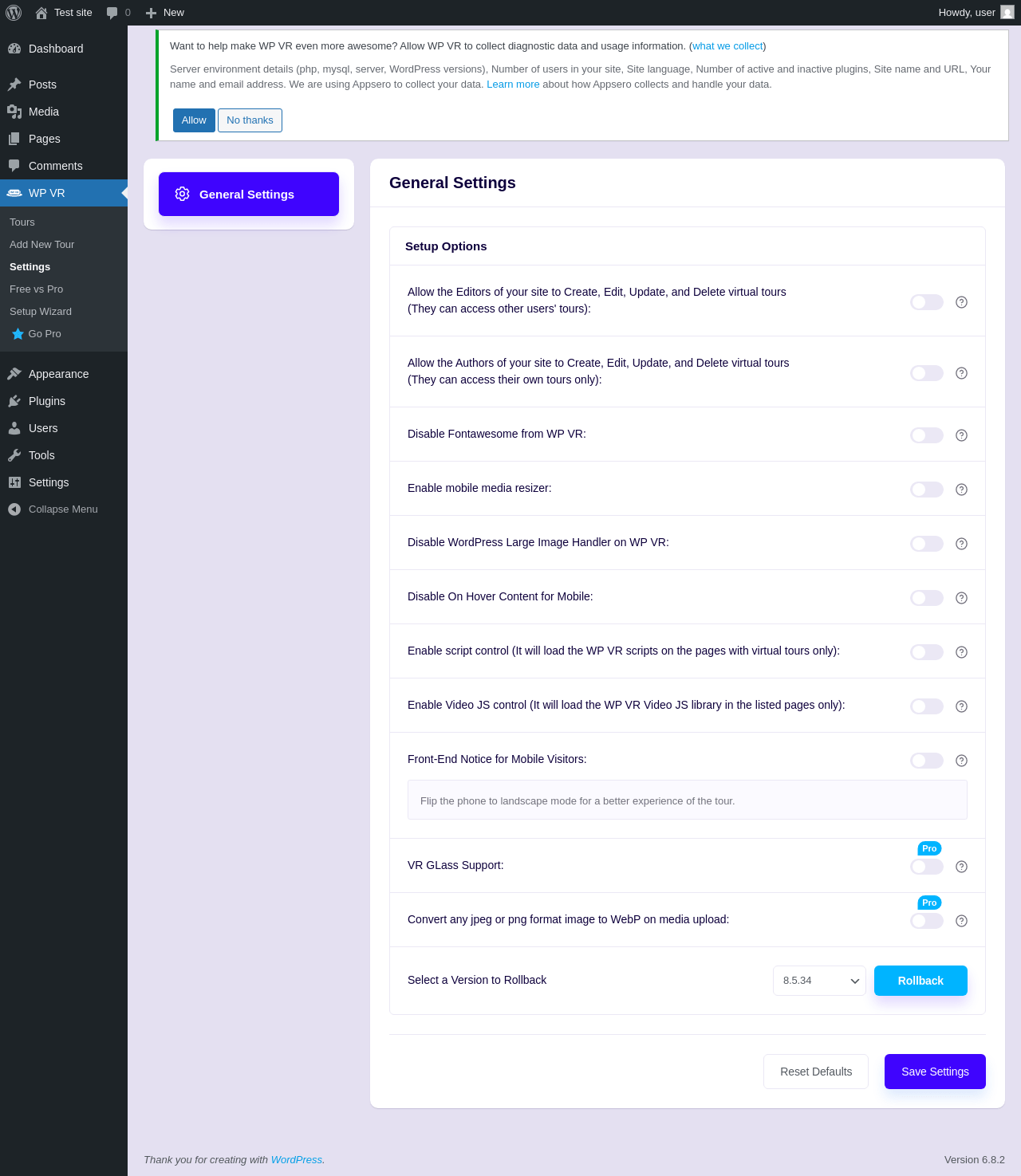Click the Collapse Menu arrow icon
The image size is (1021, 1176).
(x=14, y=509)
